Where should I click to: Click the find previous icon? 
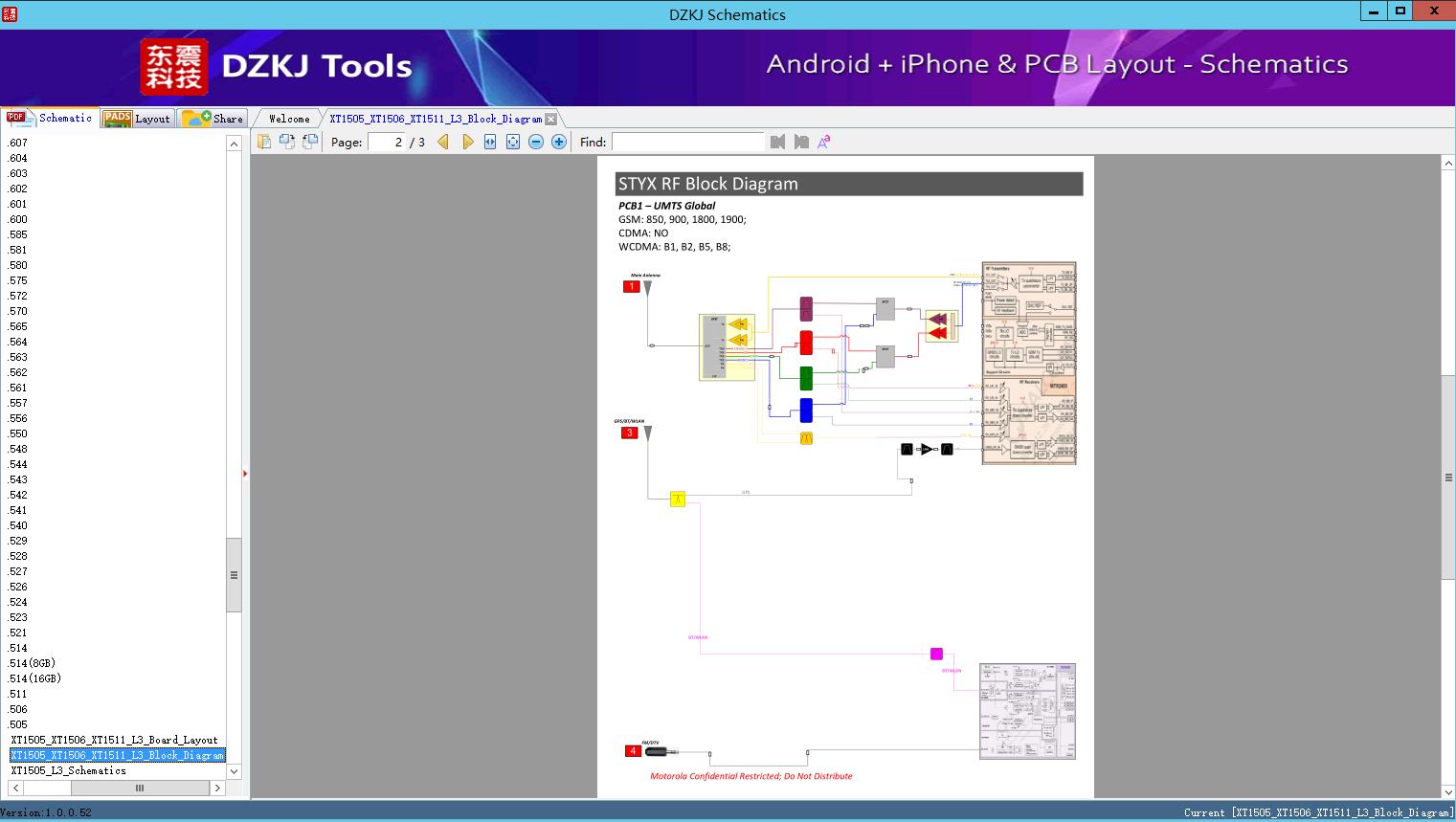point(777,142)
